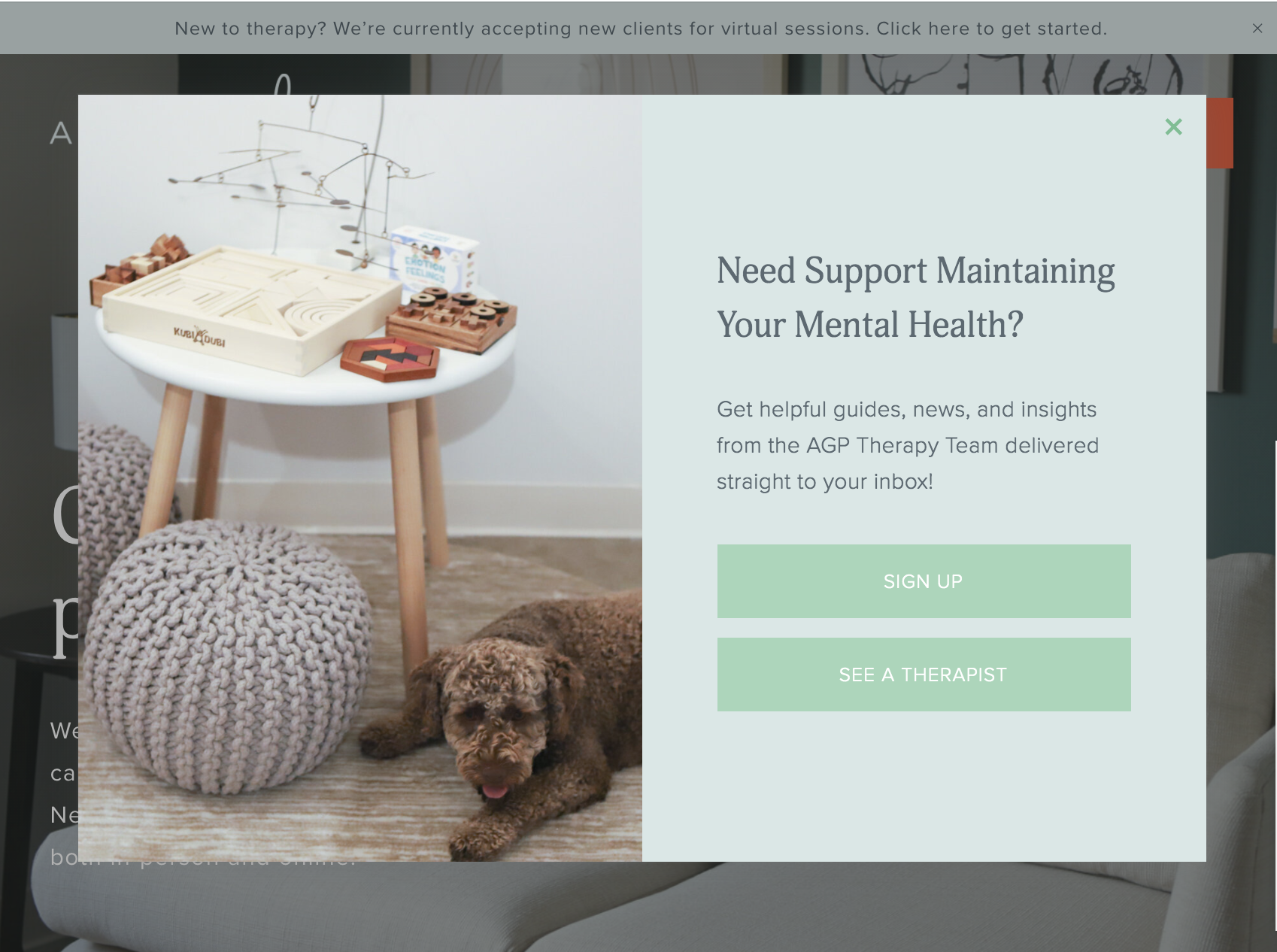Close the newsletter popup with green X
The height and width of the screenshot is (952, 1277).
(1173, 127)
